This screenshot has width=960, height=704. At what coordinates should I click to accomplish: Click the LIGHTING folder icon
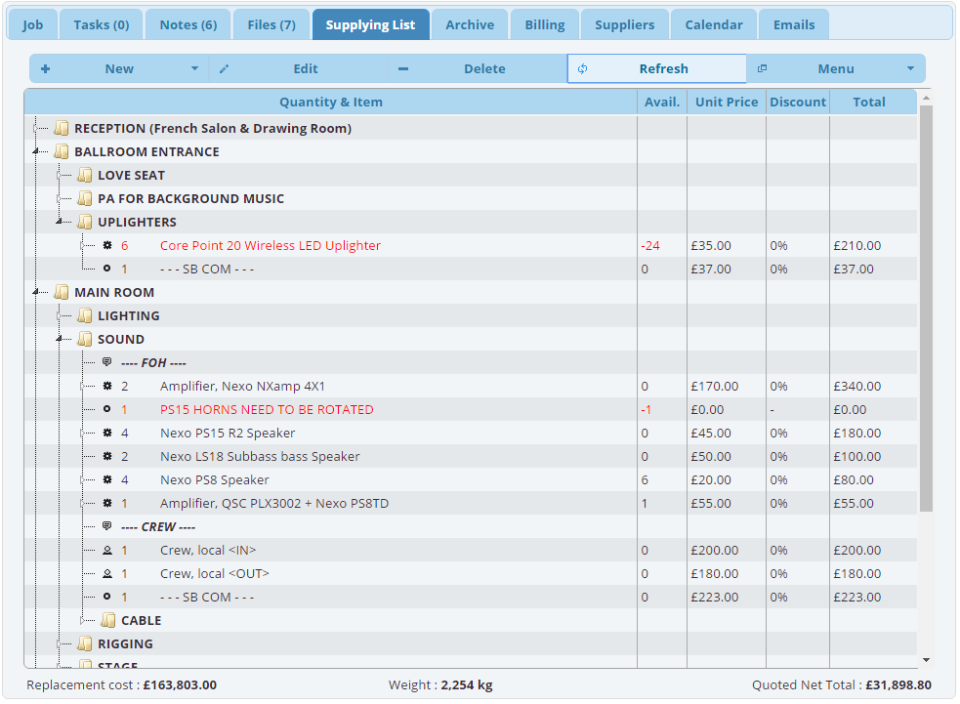84,316
